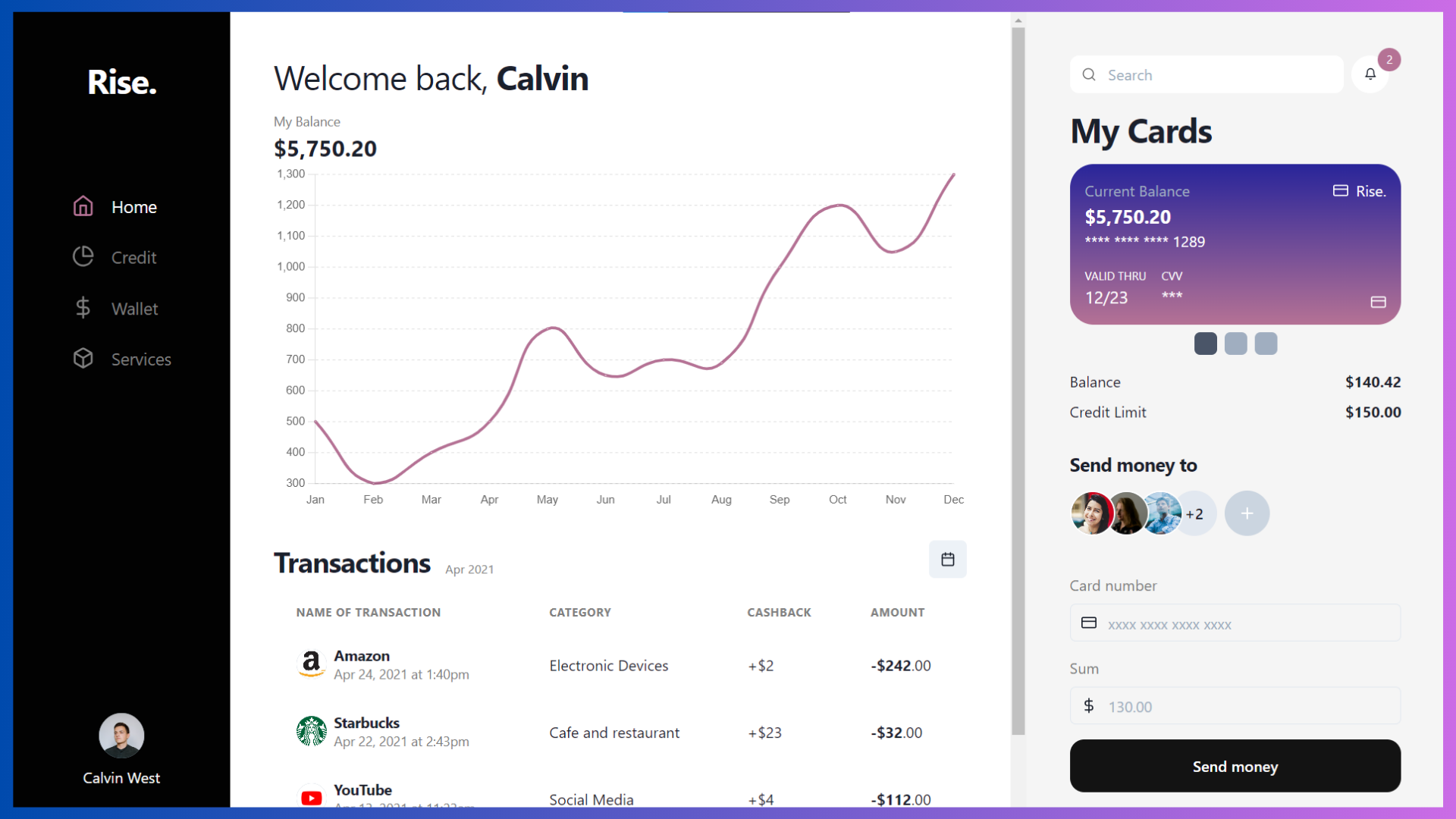Select the second card dot indicator
The width and height of the screenshot is (1456, 819).
1235,344
